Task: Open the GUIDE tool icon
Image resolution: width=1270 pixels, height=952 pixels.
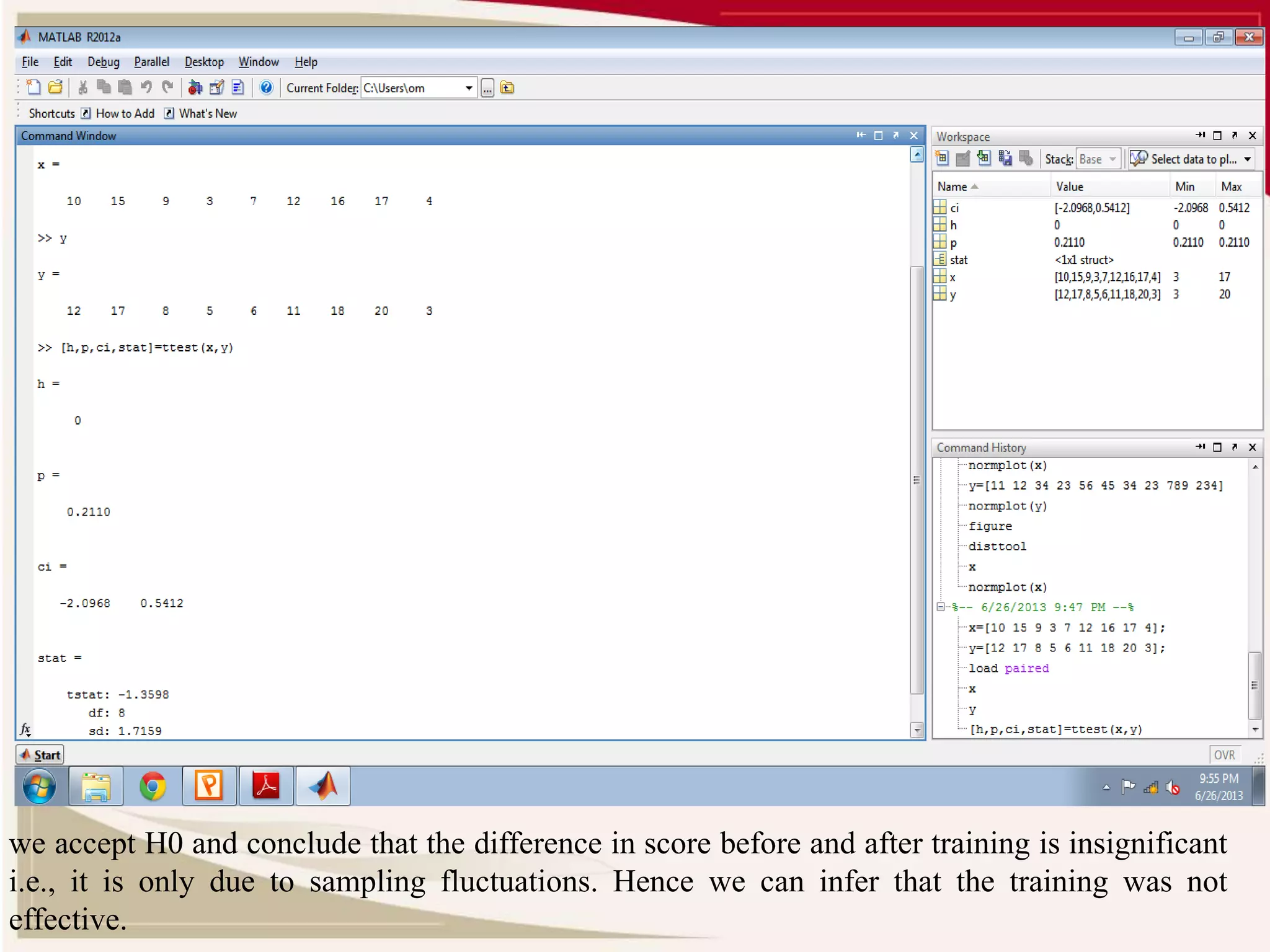Action: (x=216, y=87)
